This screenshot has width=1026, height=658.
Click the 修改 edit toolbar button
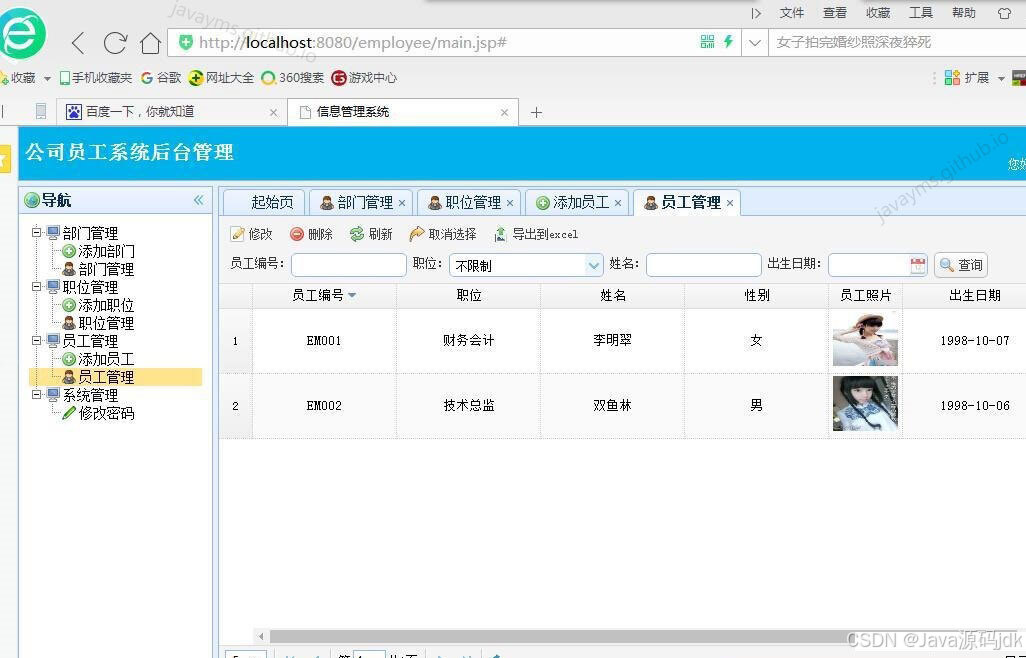tap(252, 234)
